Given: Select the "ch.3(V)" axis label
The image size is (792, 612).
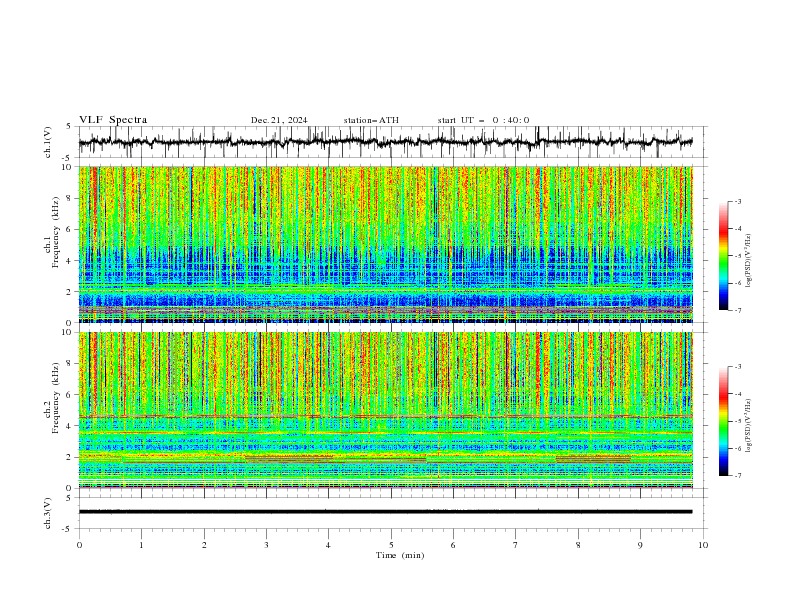Looking at the screenshot, I should pyautogui.click(x=48, y=513).
